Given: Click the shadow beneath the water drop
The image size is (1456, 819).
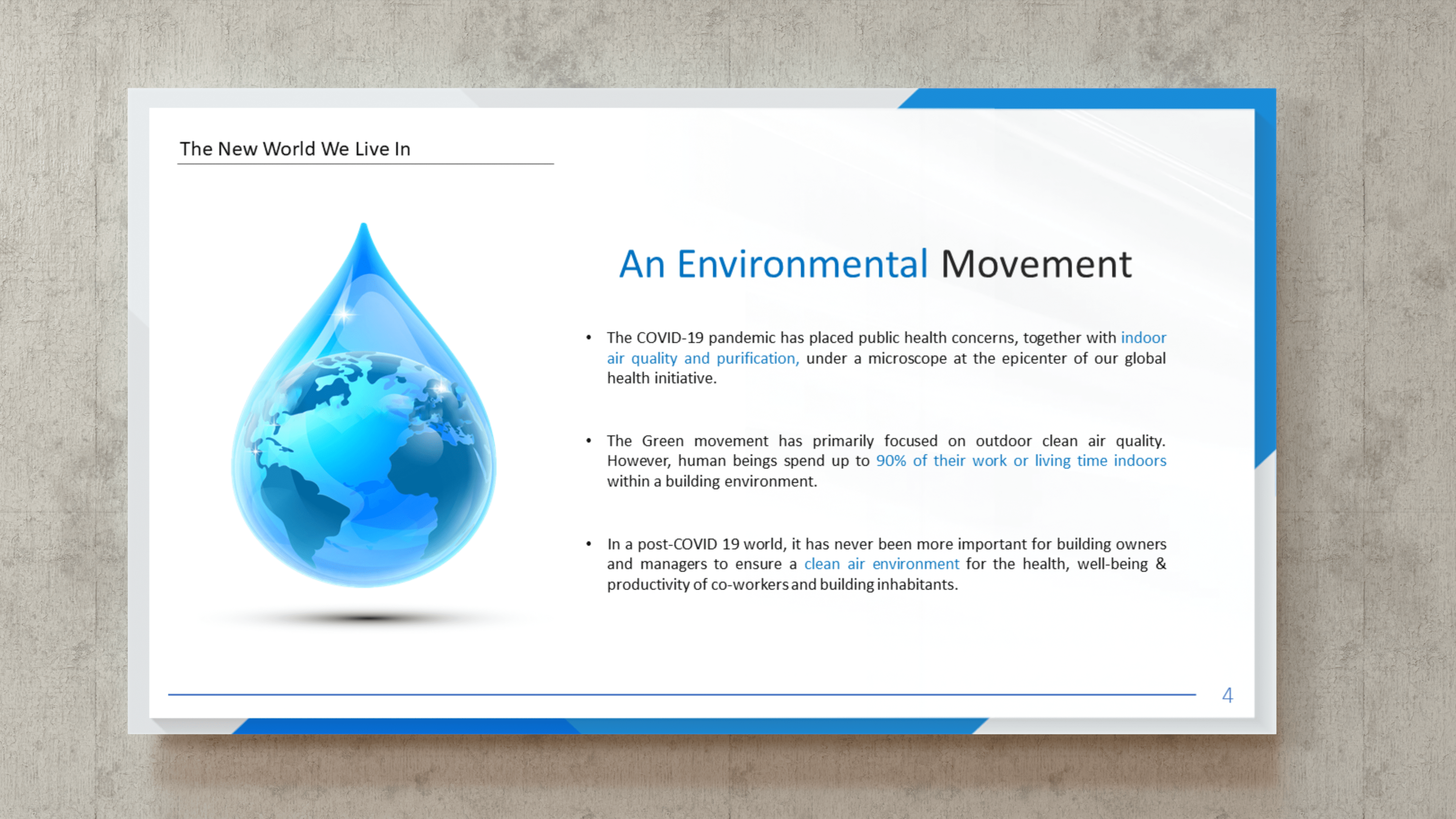Looking at the screenshot, I should pyautogui.click(x=366, y=618).
